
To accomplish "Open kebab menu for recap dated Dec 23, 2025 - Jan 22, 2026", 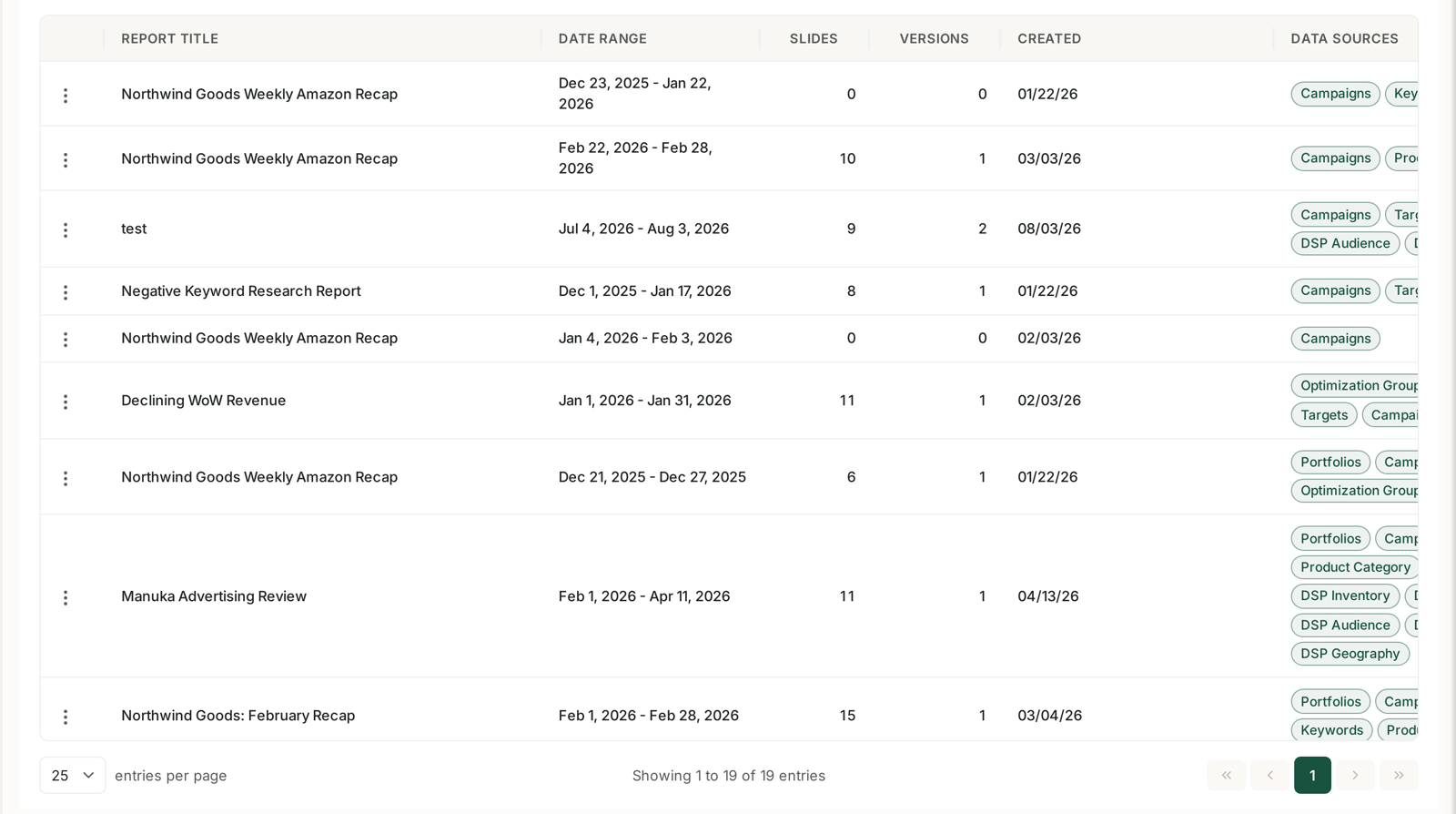I will 66,96.
